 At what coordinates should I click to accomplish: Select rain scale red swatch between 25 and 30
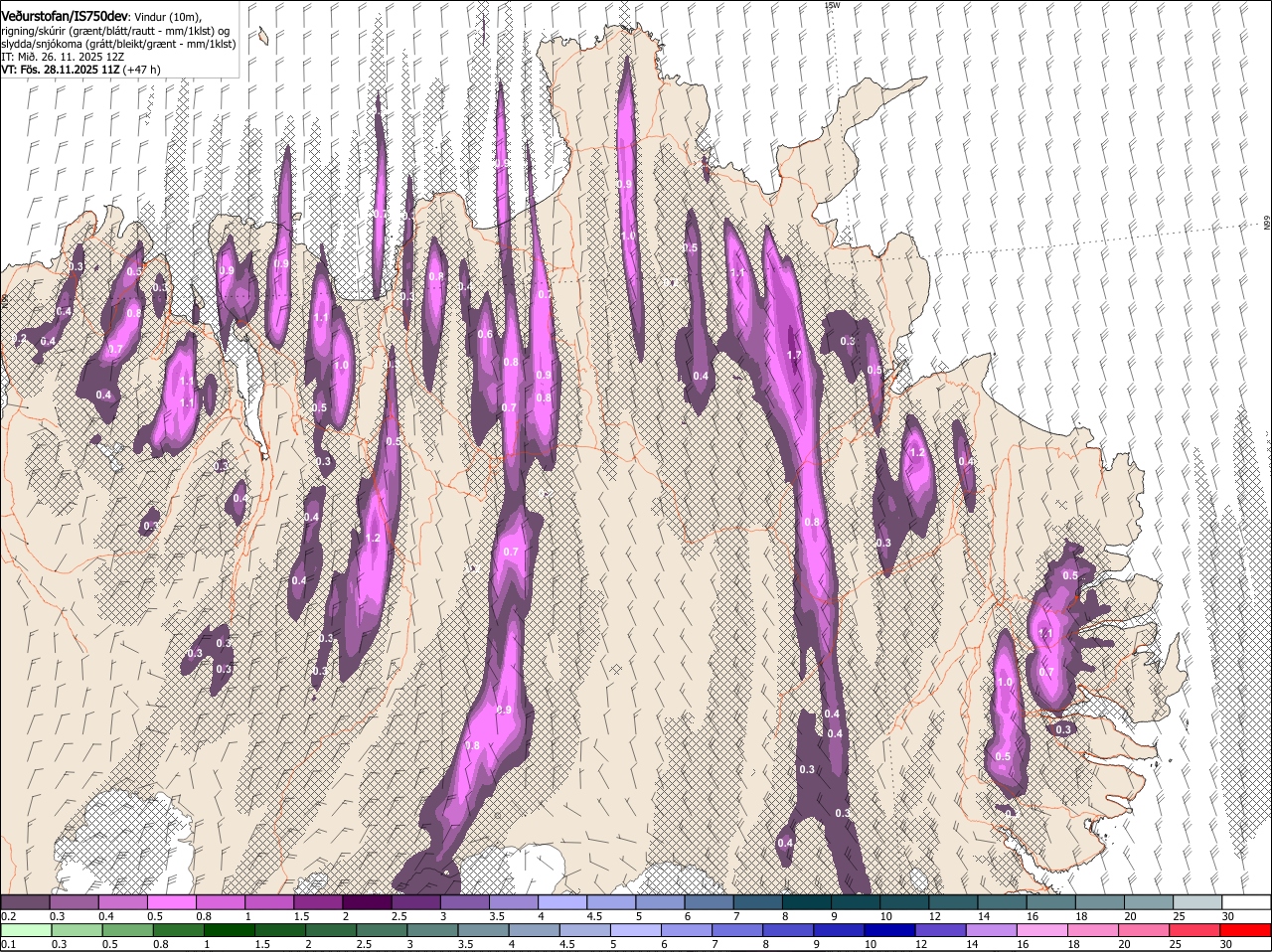pos(1195,930)
